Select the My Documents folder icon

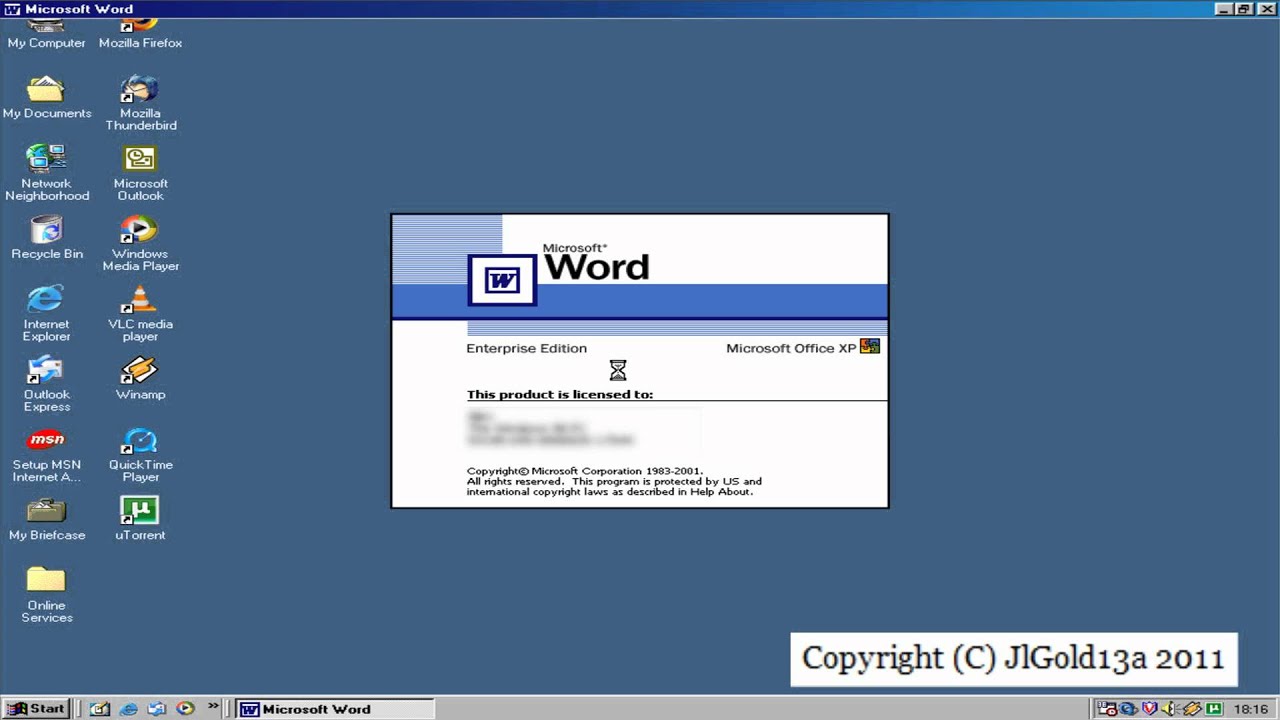point(46,97)
